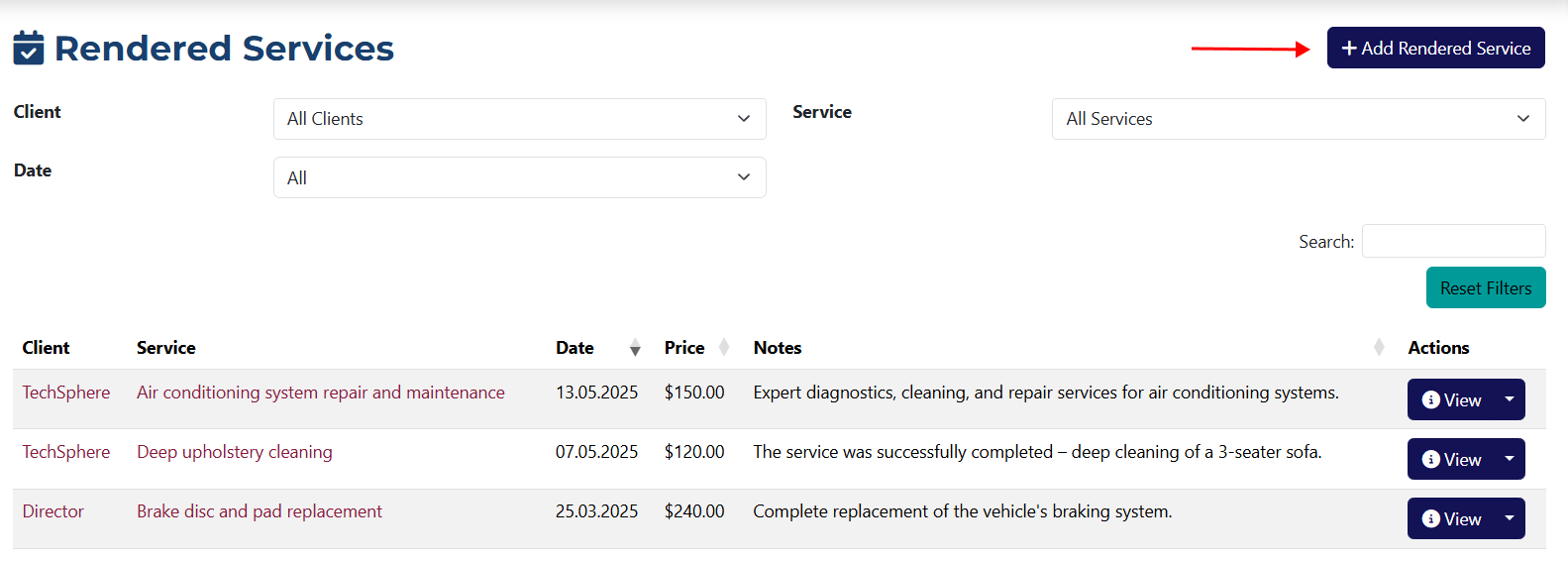The width and height of the screenshot is (1568, 562).
Task: Focus the Search input field
Action: point(1453,241)
